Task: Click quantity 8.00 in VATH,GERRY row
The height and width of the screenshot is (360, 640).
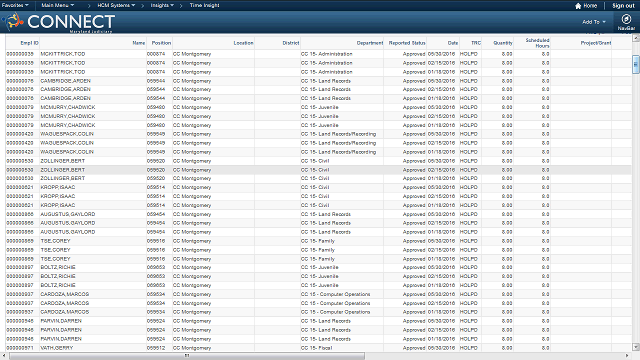Action: click(507, 348)
